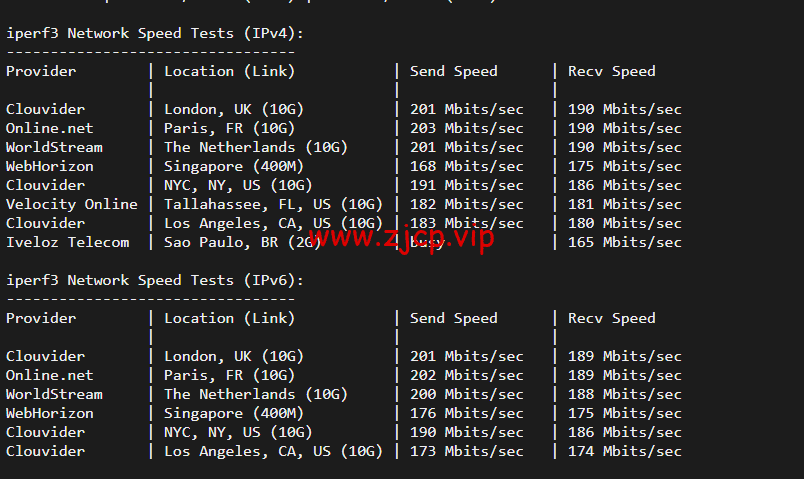Select 'Singapore (400M)' in IPv4 table

point(234,166)
